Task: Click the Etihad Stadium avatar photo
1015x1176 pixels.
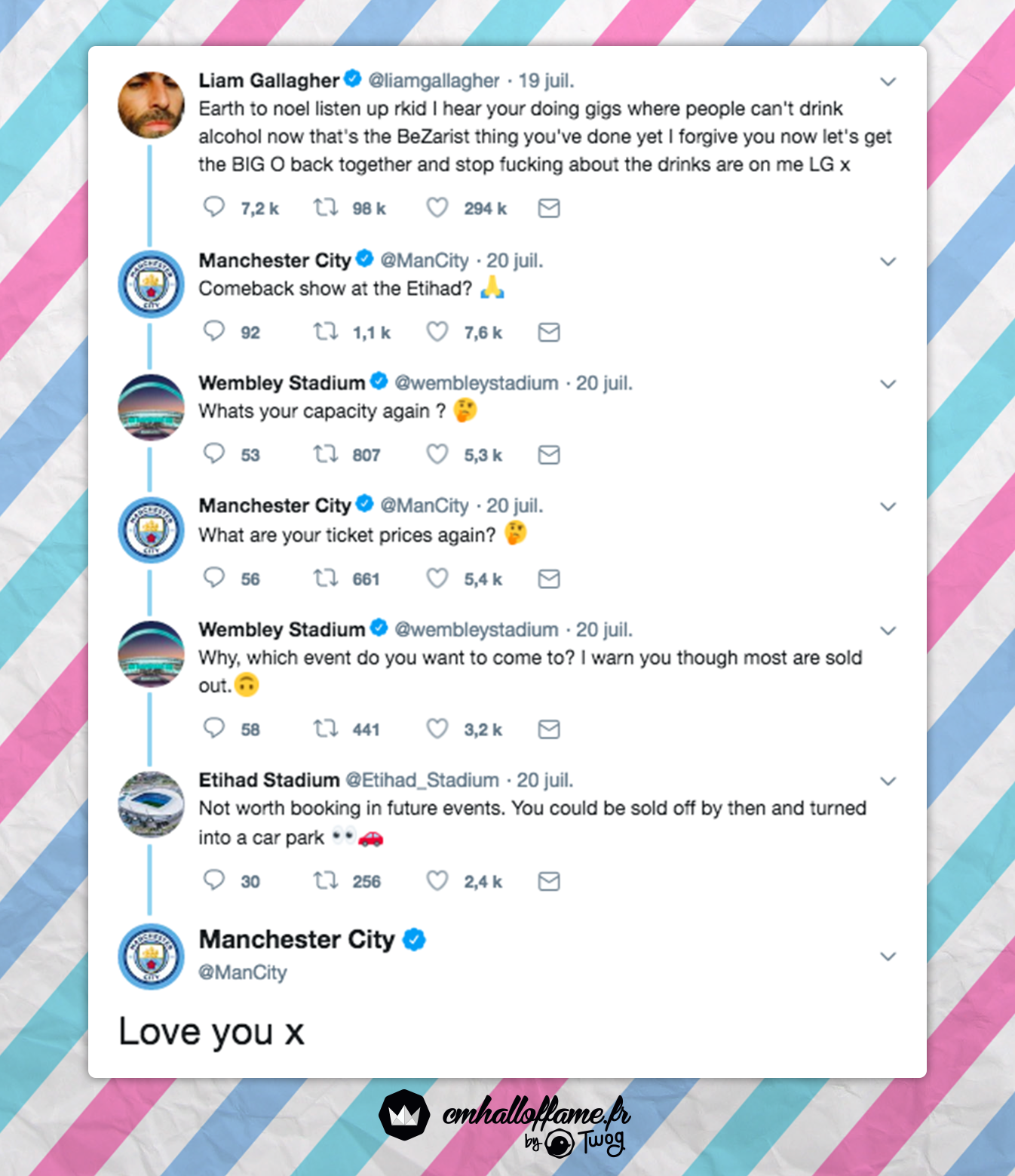Action: click(152, 804)
